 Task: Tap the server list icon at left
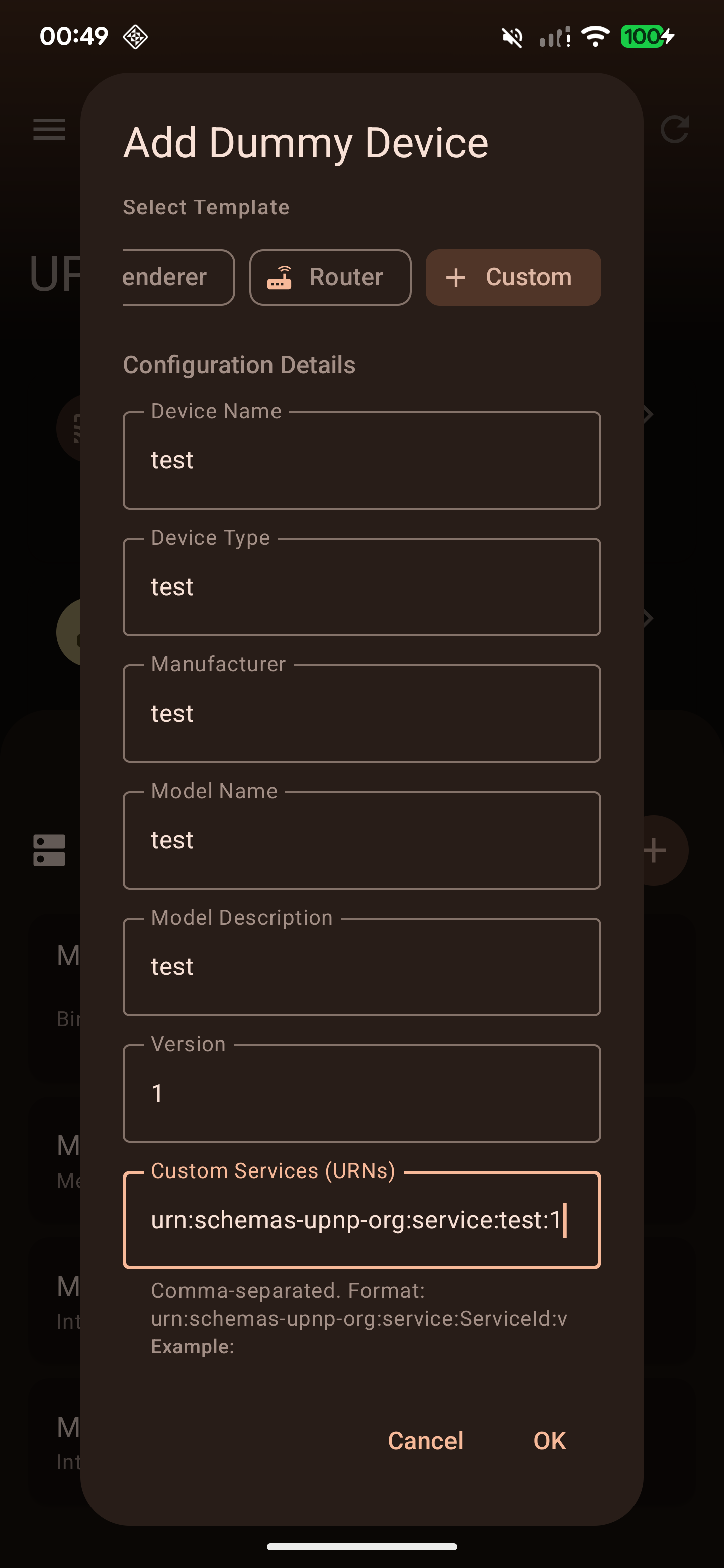coord(49,850)
